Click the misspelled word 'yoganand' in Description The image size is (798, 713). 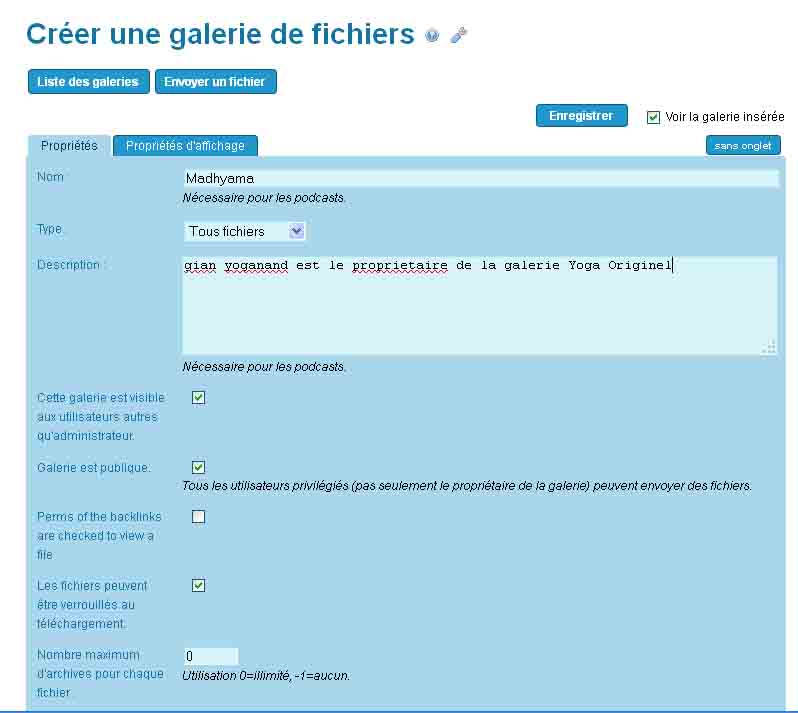(255, 266)
